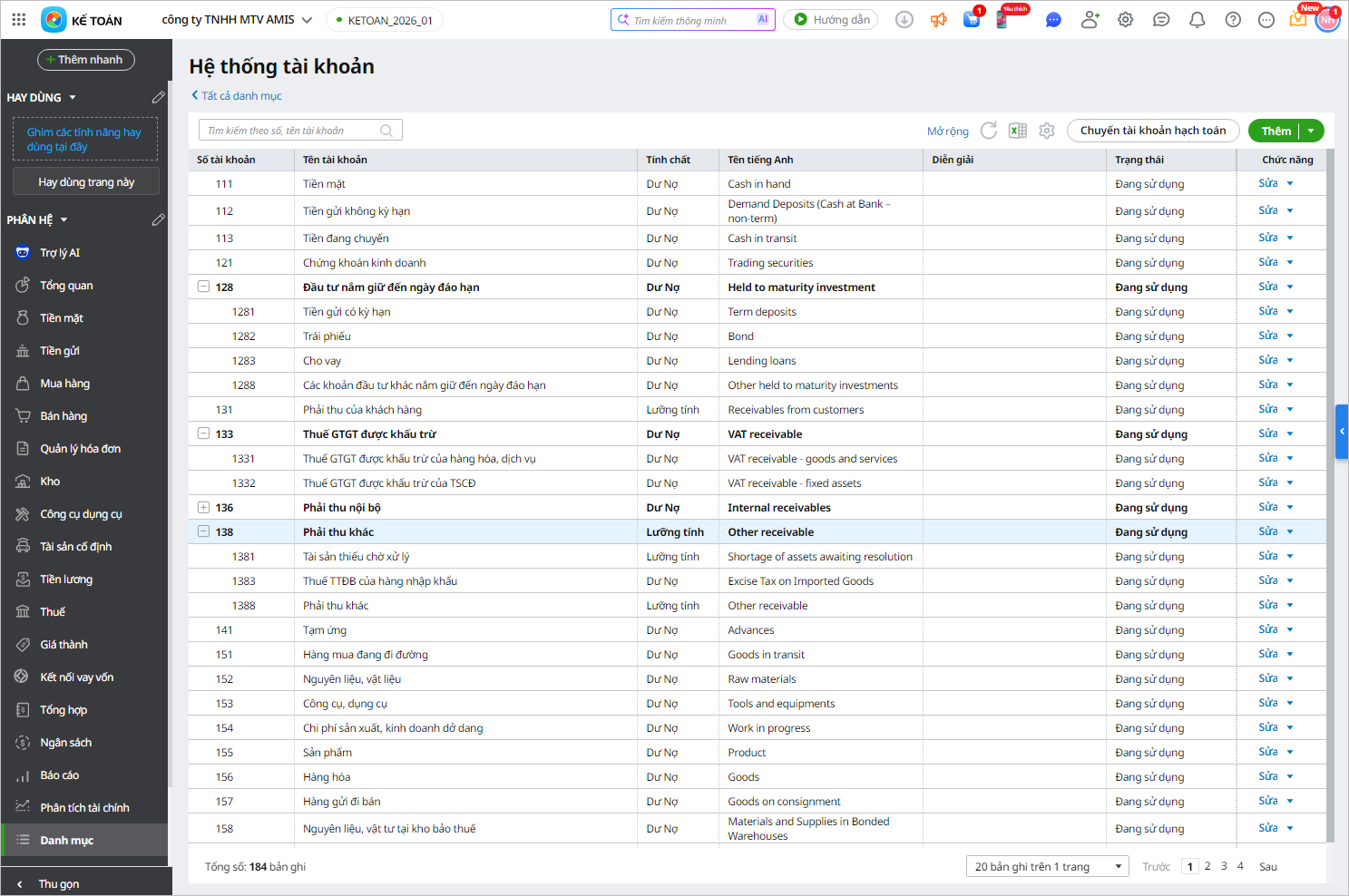Viewport: 1349px width, 896px height.
Task: Click the pencil icon beside HAY DÙNG
Action: (x=158, y=97)
